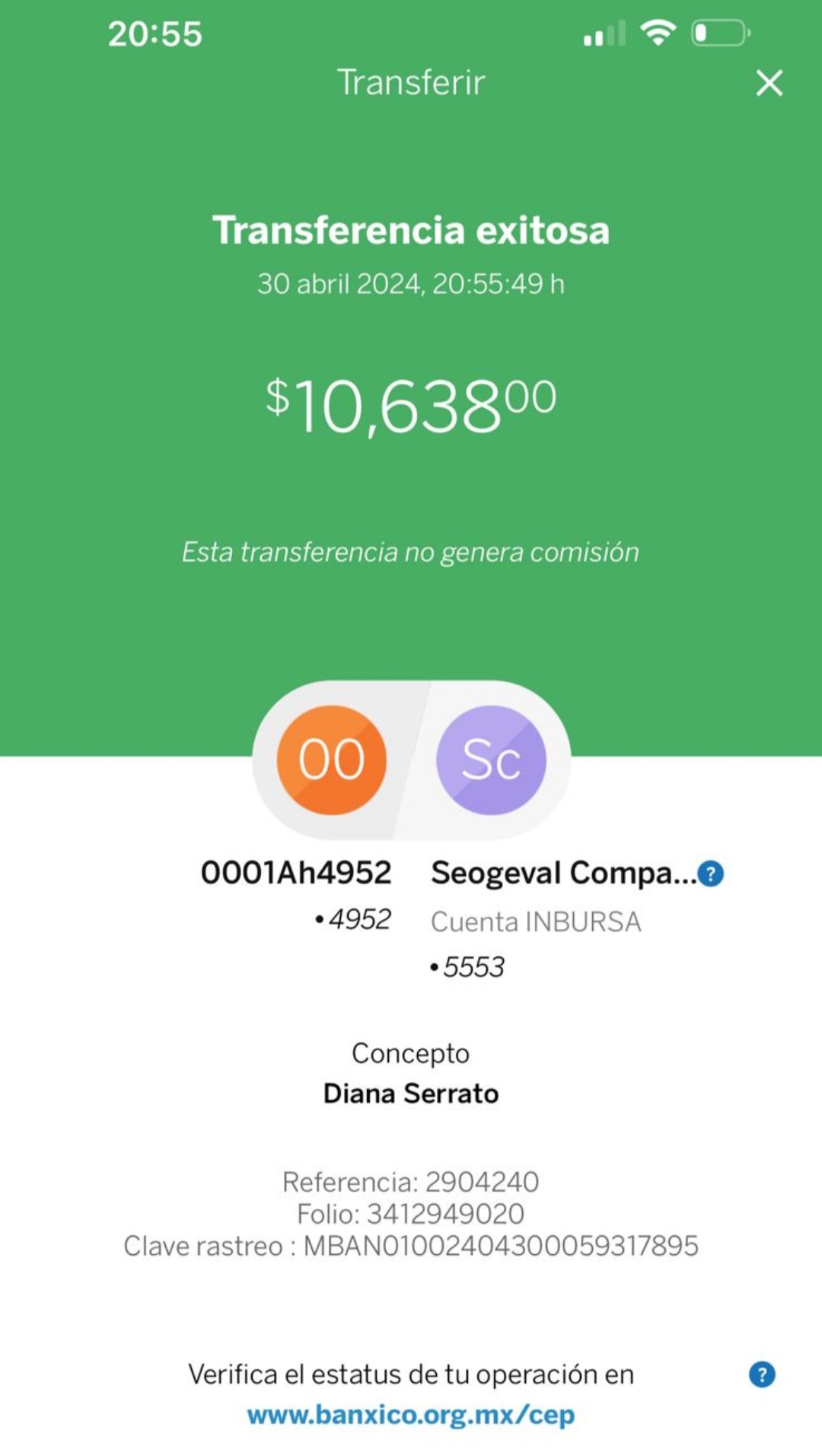Open help icon beside Seogeval Compa...
Image resolution: width=822 pixels, height=1456 pixels.
click(x=711, y=873)
